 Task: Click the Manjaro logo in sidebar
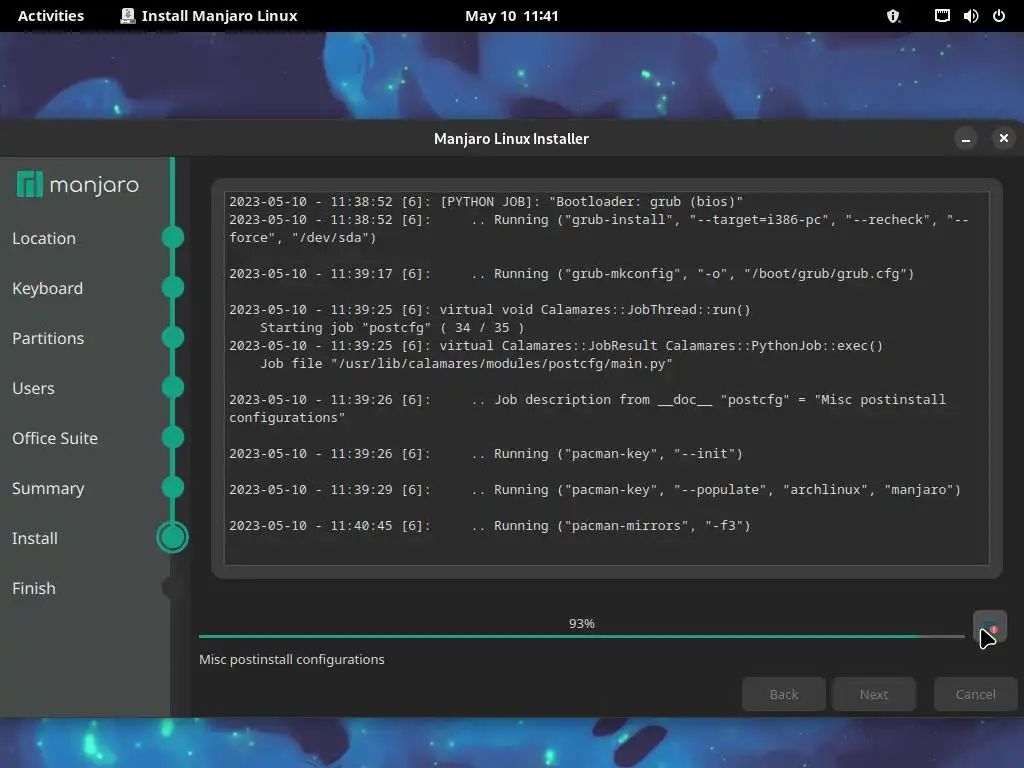point(78,185)
